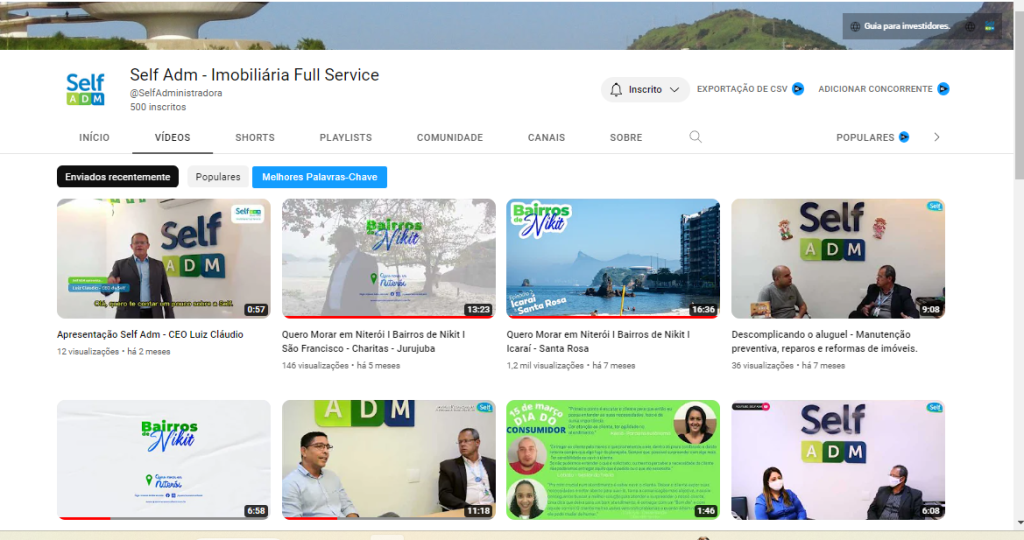Open the Comunidade tab
Viewport: 1024px width, 540px height.
[x=450, y=137]
